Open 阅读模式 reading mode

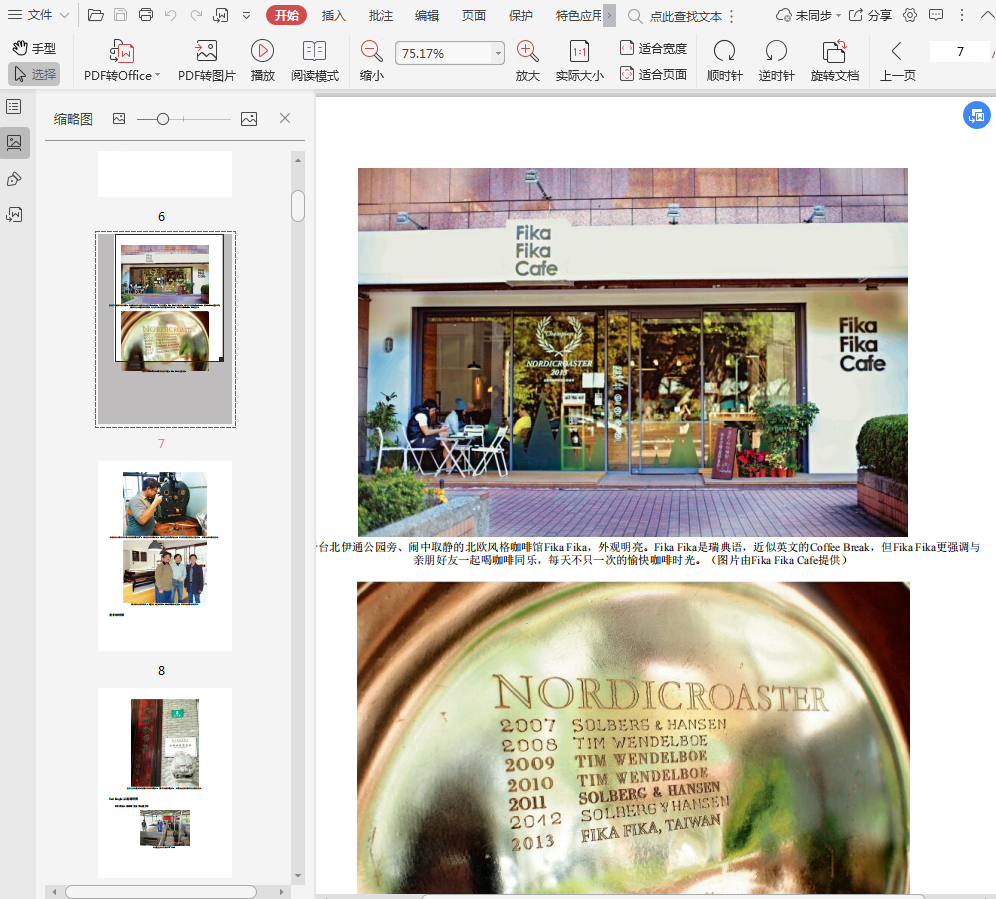click(x=315, y=52)
